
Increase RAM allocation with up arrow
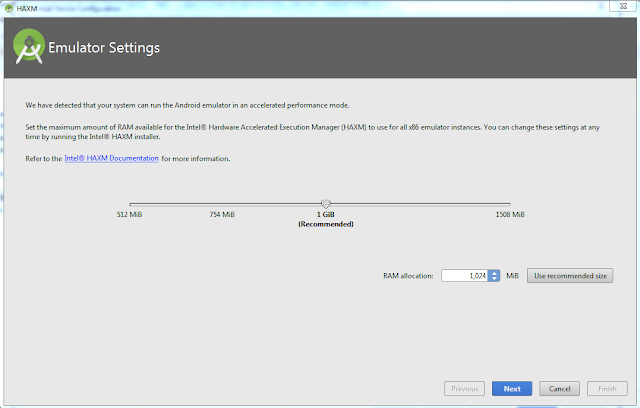click(x=494, y=273)
